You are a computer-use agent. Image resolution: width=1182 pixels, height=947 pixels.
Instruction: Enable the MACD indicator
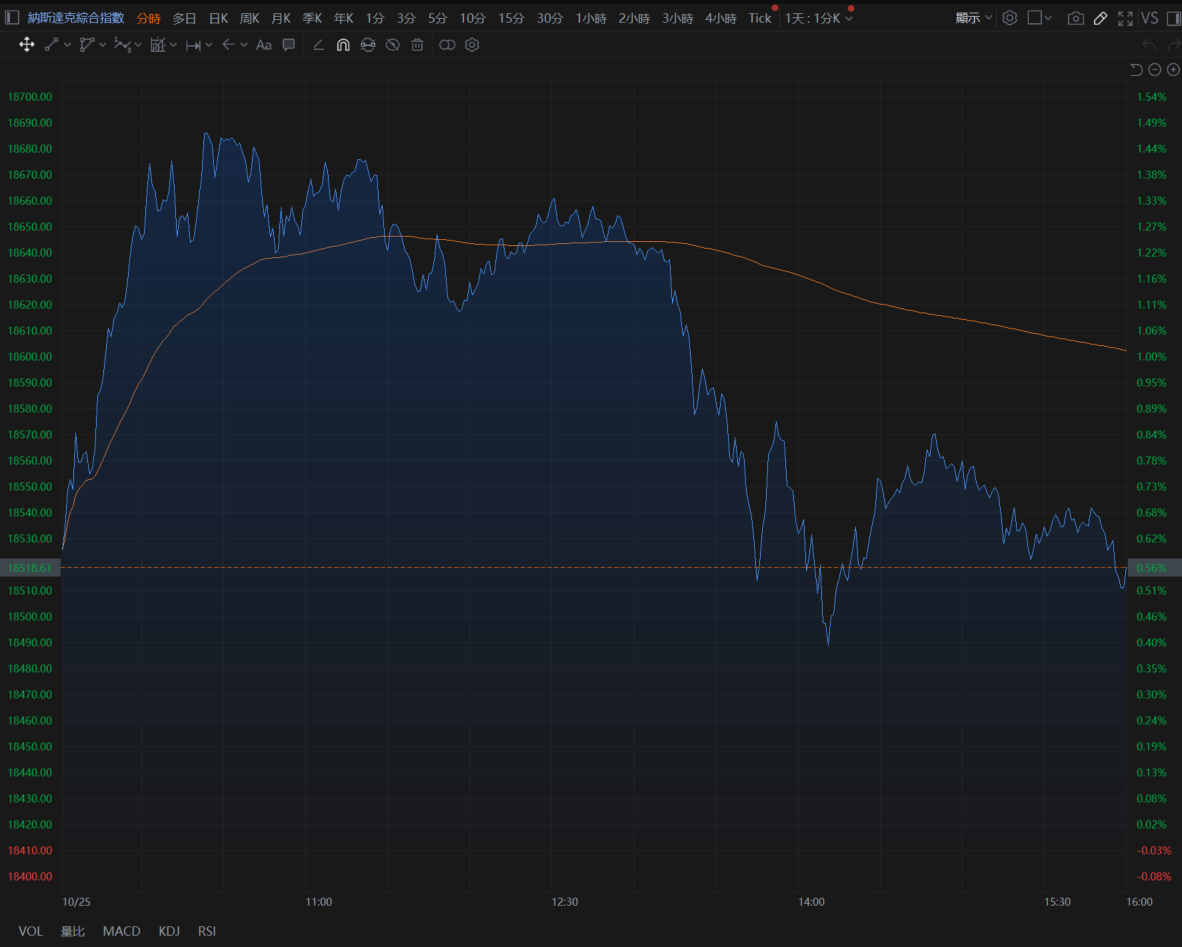(x=121, y=931)
